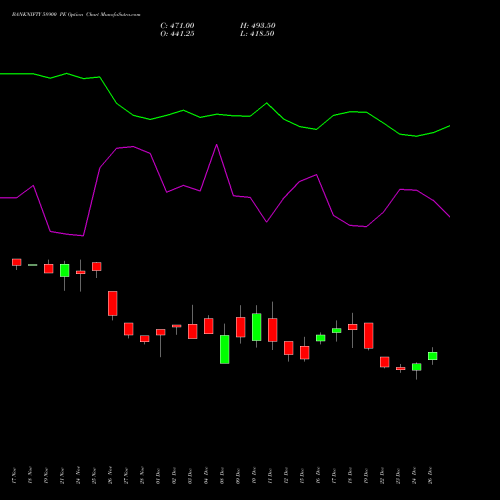The image size is (500, 500).
Task: Click the 28 Nov date label
Action: point(142,476)
